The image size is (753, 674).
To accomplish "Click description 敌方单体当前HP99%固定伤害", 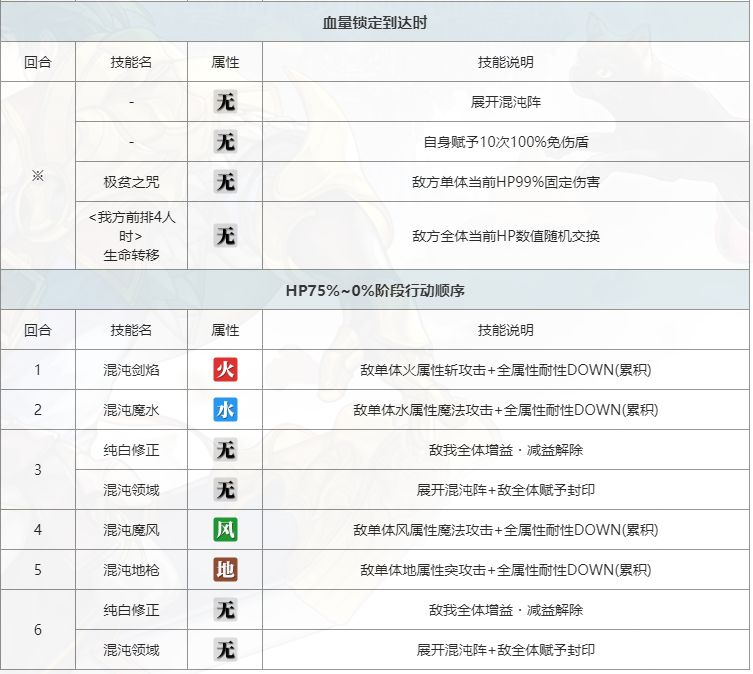I will pos(506,182).
